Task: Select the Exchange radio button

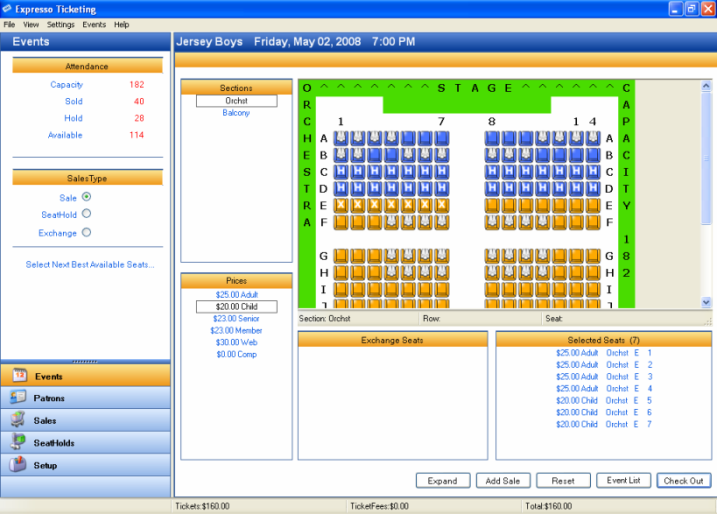Action: point(86,232)
